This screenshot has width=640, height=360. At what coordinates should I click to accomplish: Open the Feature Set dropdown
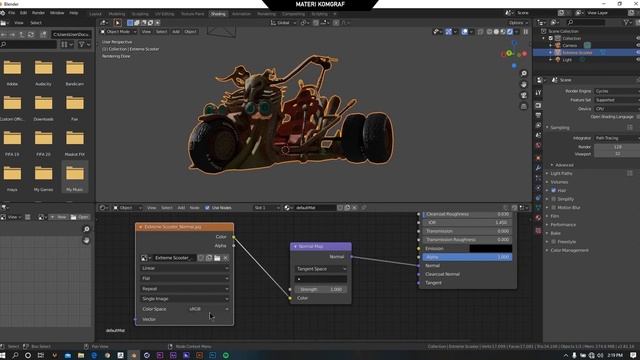(x=617, y=100)
